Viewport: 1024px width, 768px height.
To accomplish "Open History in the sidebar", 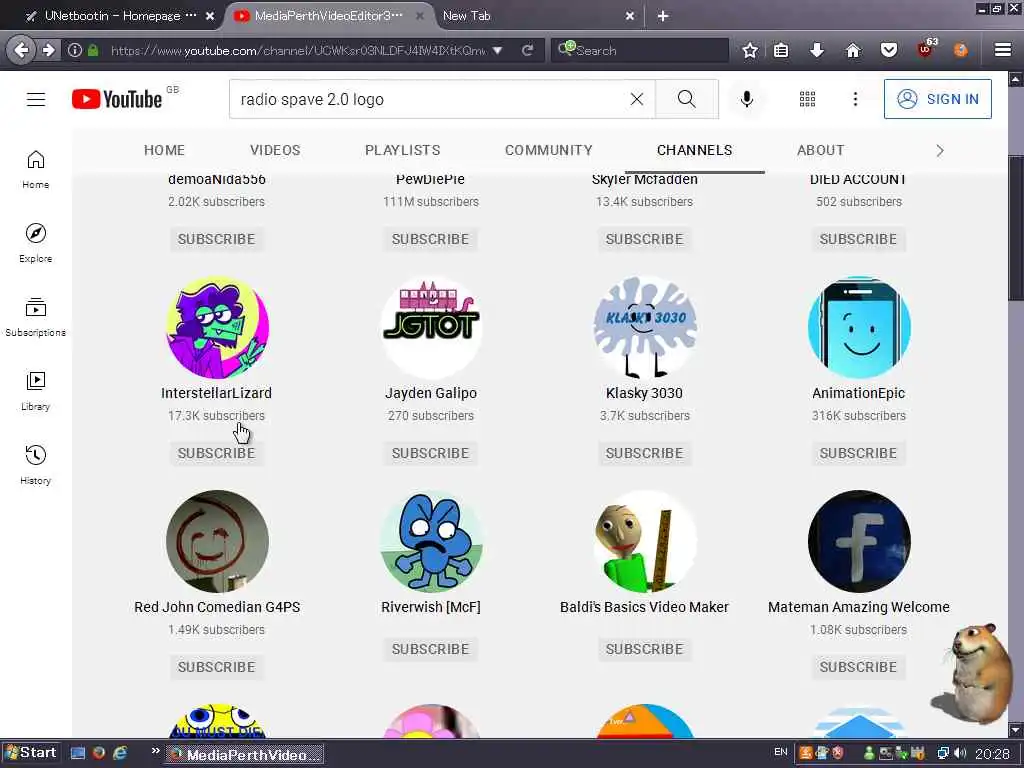I will [36, 465].
